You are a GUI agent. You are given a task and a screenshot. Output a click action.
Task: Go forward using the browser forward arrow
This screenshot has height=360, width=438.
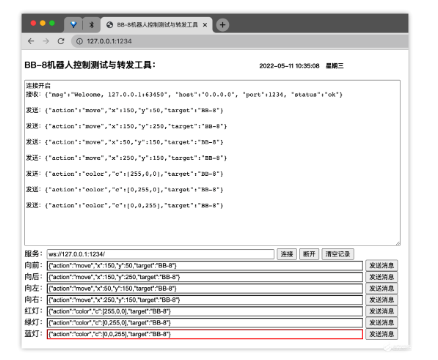46,41
